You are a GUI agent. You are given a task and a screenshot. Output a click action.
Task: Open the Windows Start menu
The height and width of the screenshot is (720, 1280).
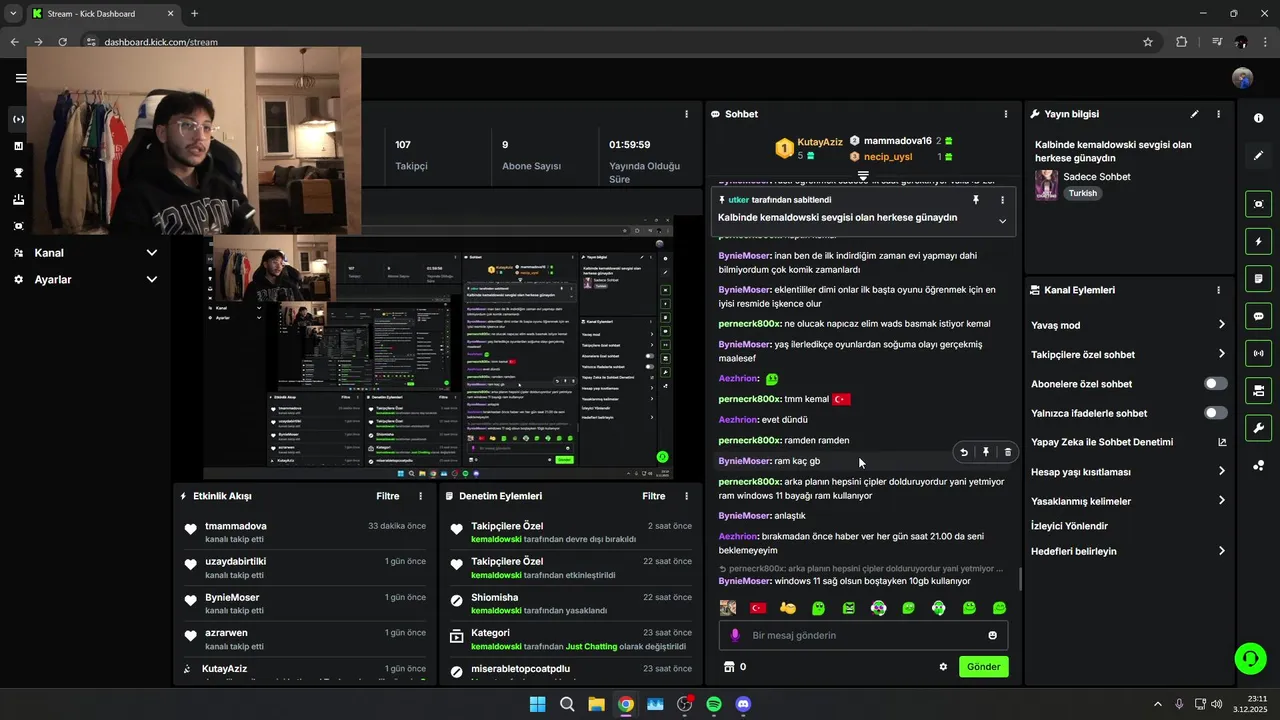click(537, 704)
